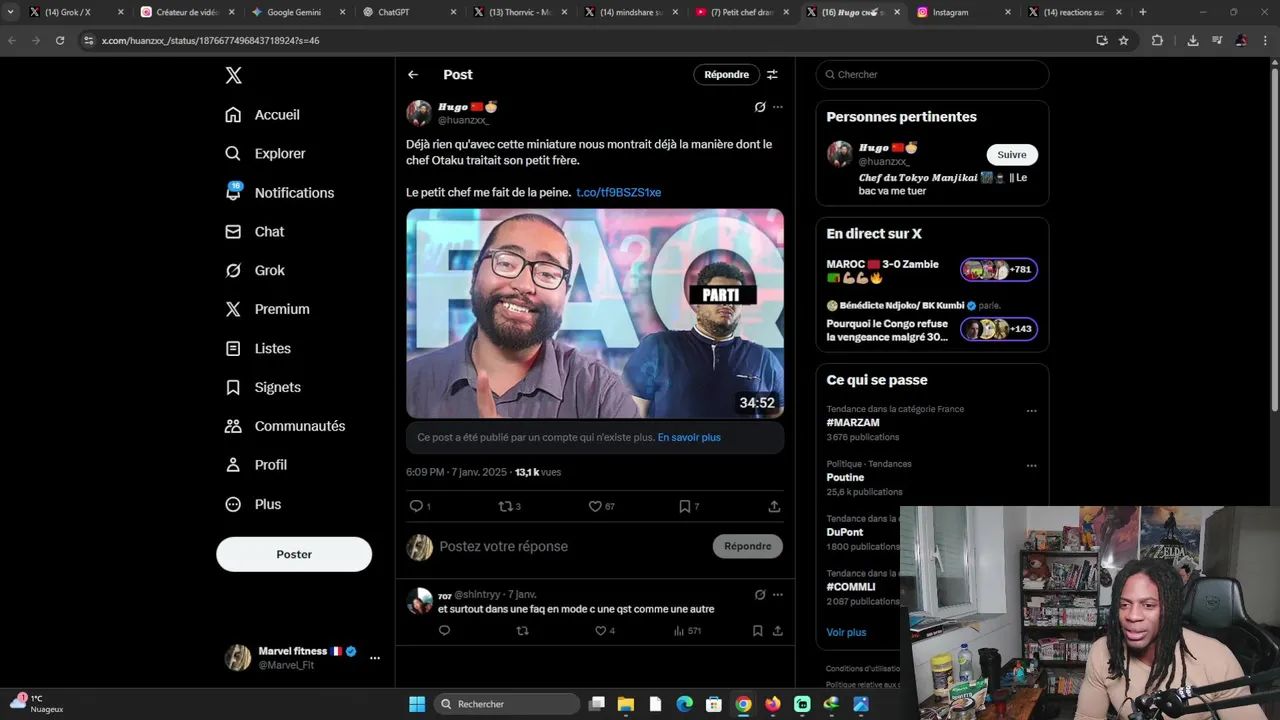
Task: Click the white Poster button
Action: tap(294, 554)
